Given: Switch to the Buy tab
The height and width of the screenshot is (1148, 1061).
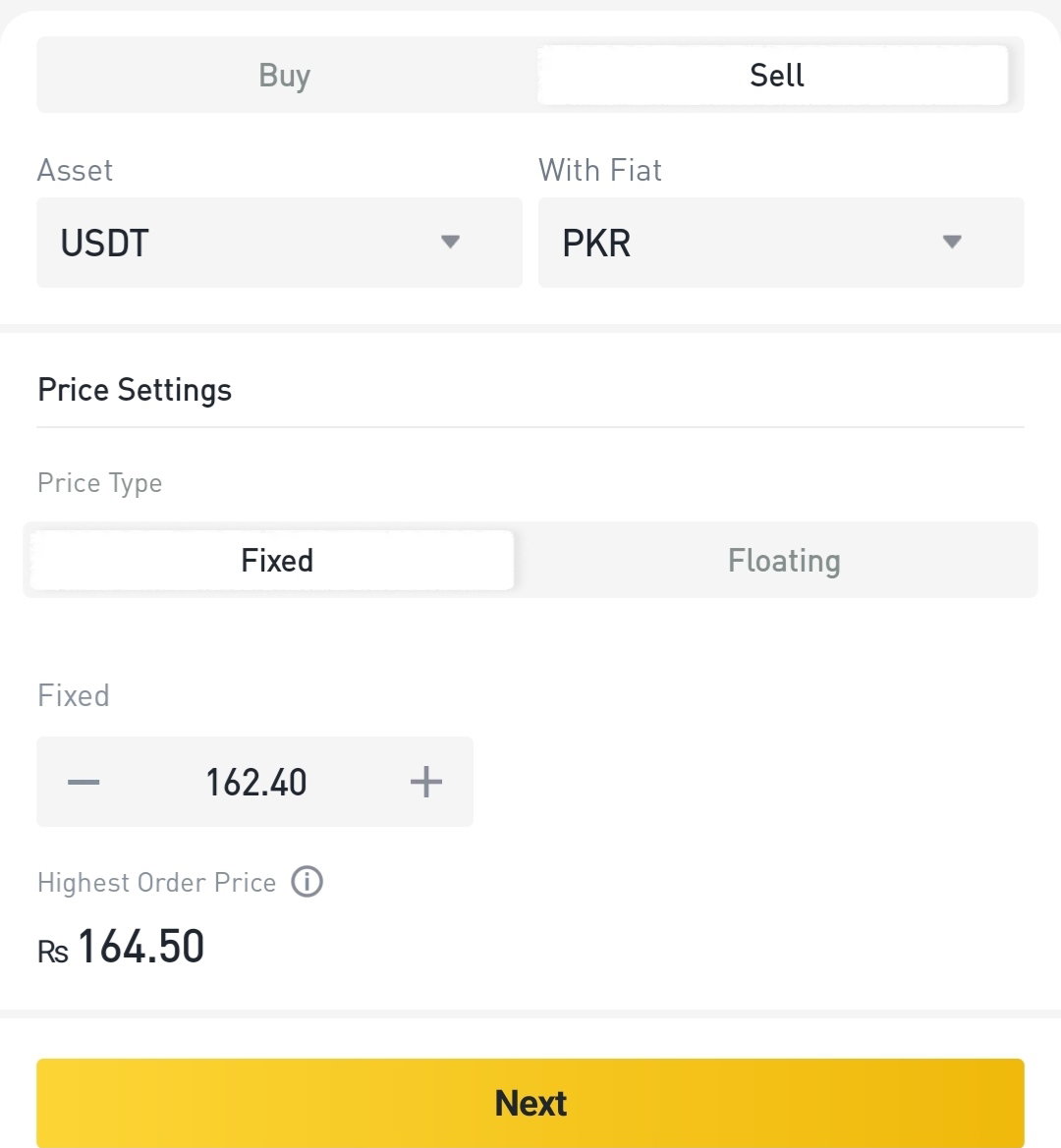Looking at the screenshot, I should pos(285,75).
